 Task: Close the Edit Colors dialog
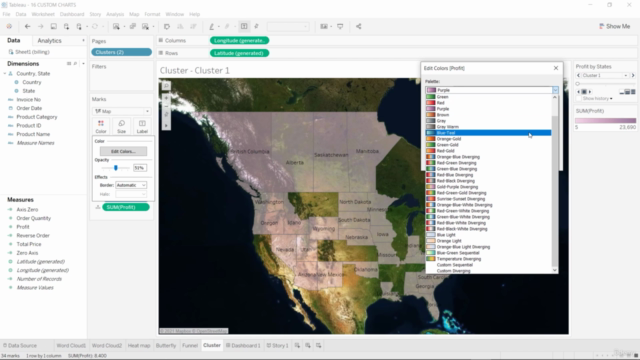click(556, 68)
